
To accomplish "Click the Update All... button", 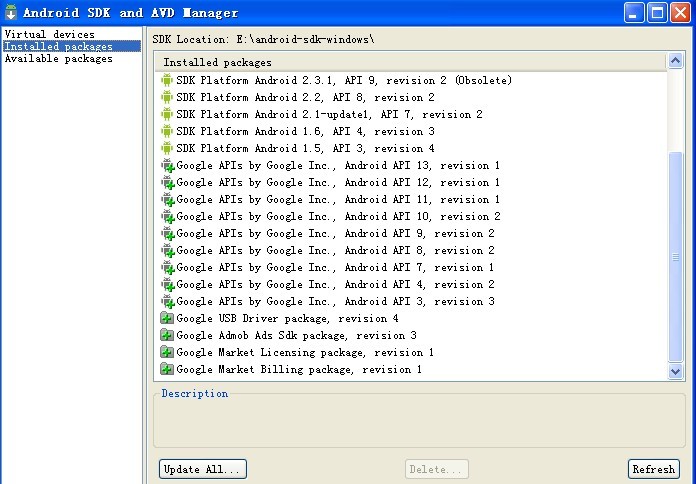I will pos(202,469).
